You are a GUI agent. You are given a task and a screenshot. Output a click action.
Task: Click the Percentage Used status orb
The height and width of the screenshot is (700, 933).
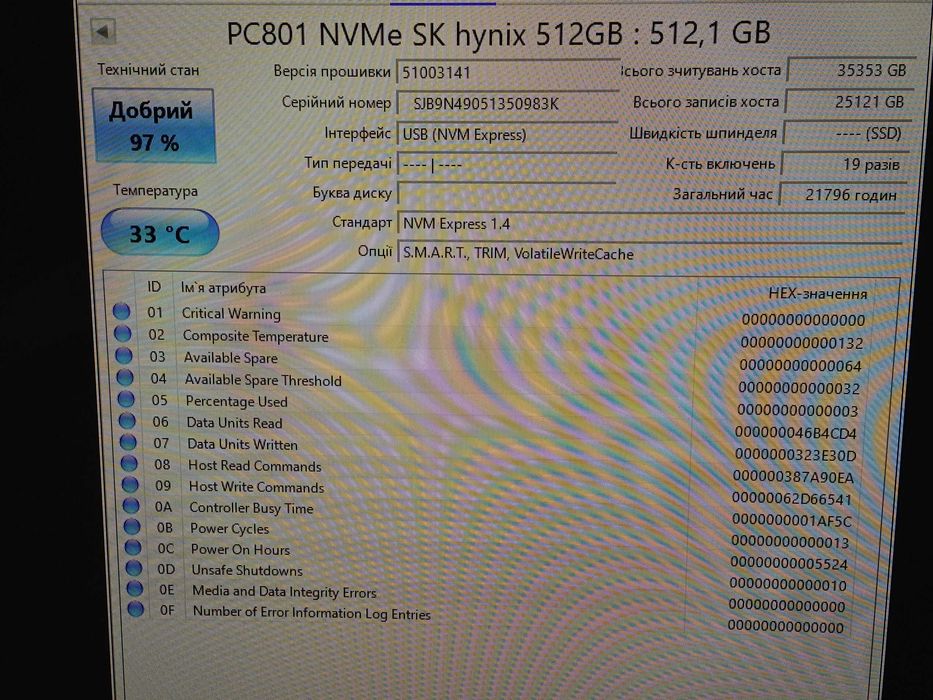[x=126, y=399]
